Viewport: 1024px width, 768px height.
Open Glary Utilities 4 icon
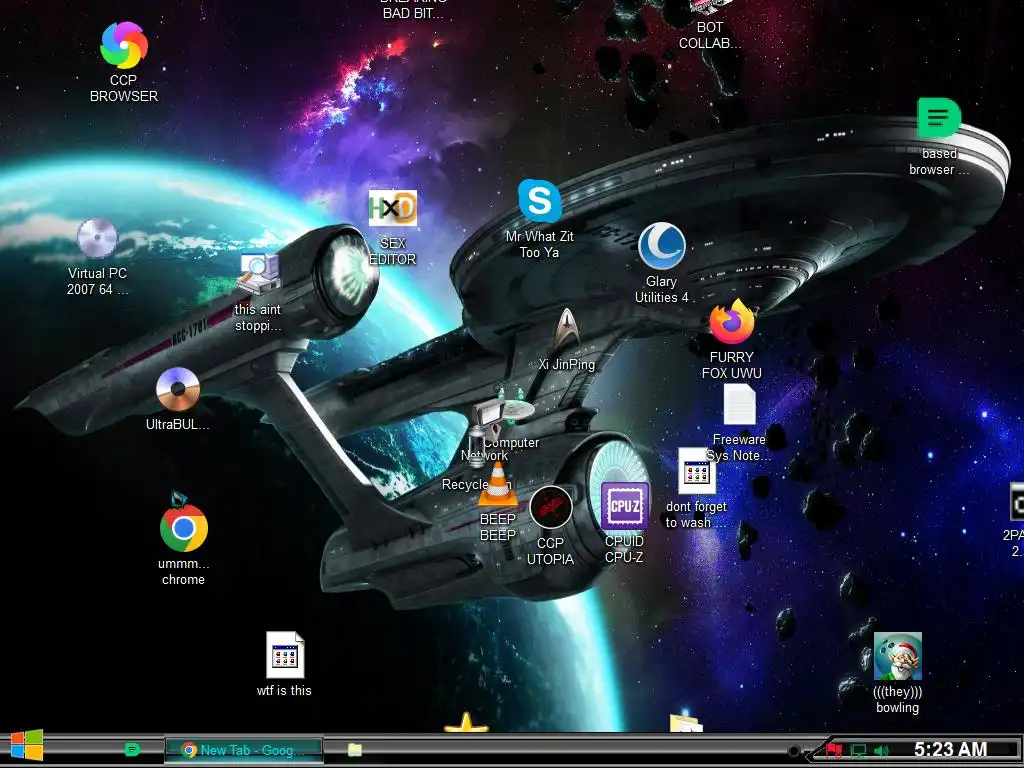coord(662,246)
